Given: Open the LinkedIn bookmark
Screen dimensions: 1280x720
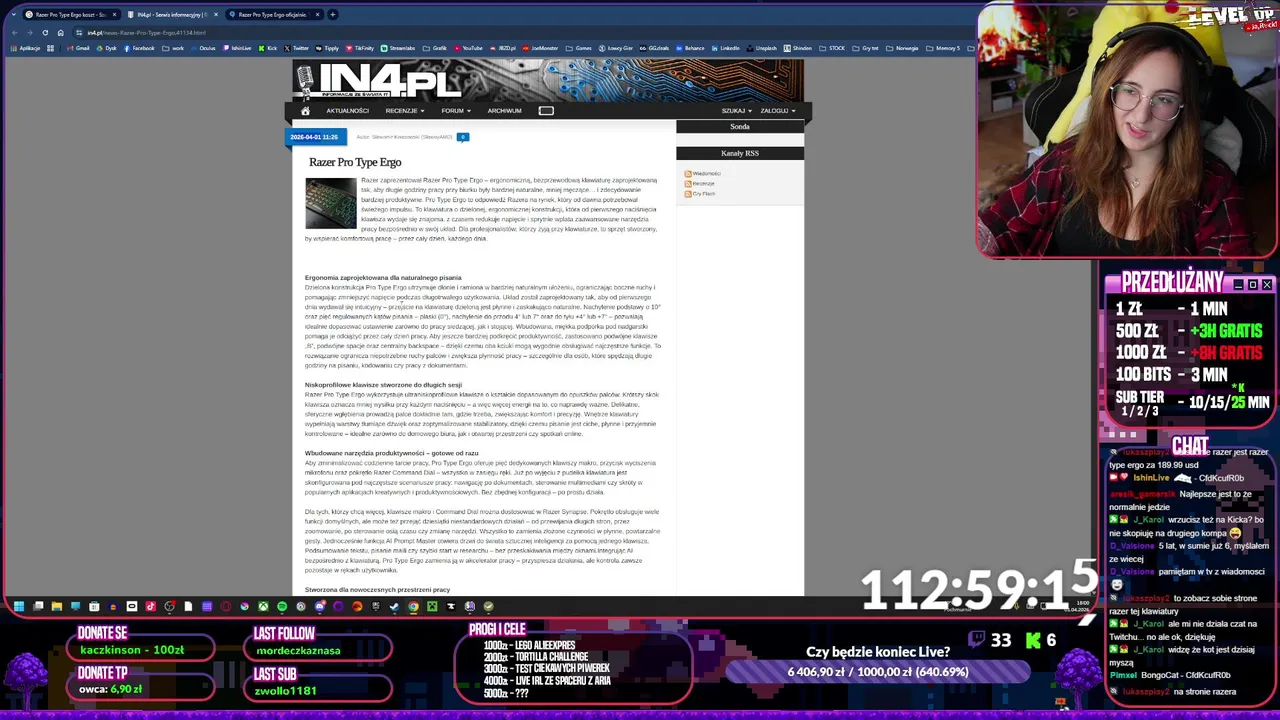Looking at the screenshot, I should (x=725, y=48).
